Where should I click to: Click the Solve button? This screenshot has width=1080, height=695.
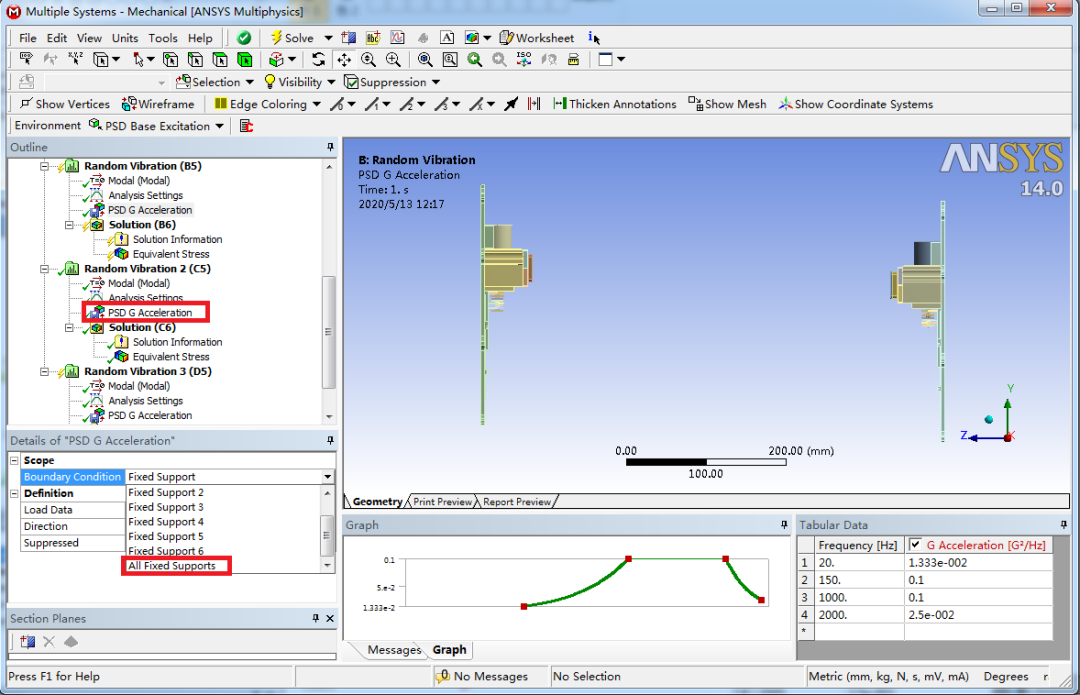point(292,38)
